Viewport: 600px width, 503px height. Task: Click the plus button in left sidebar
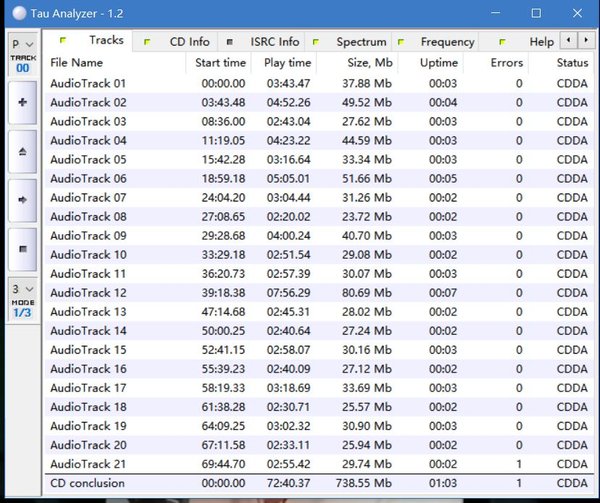coord(22,103)
